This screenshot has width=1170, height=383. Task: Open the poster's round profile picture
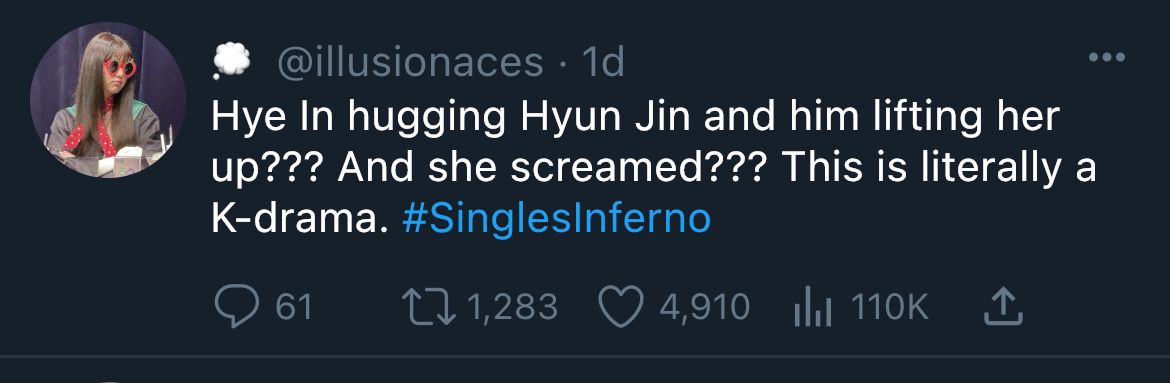click(x=108, y=99)
